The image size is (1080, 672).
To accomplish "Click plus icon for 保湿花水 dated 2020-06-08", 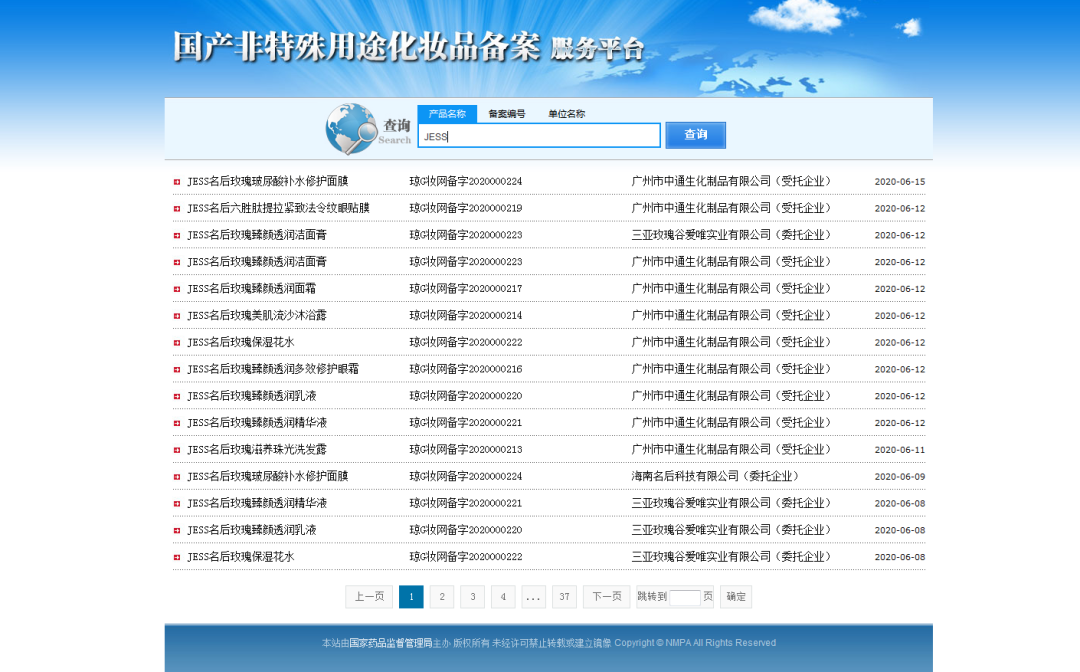I will point(177,557).
